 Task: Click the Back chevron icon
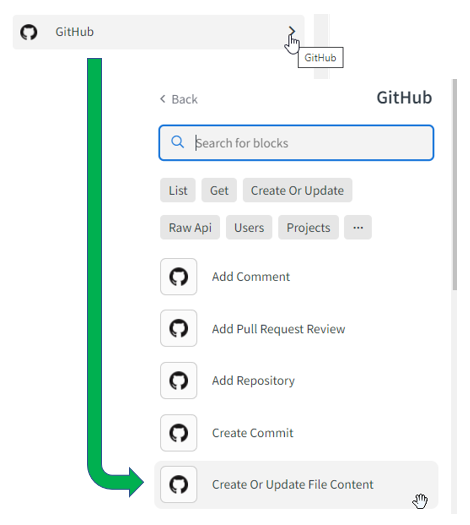pos(163,99)
